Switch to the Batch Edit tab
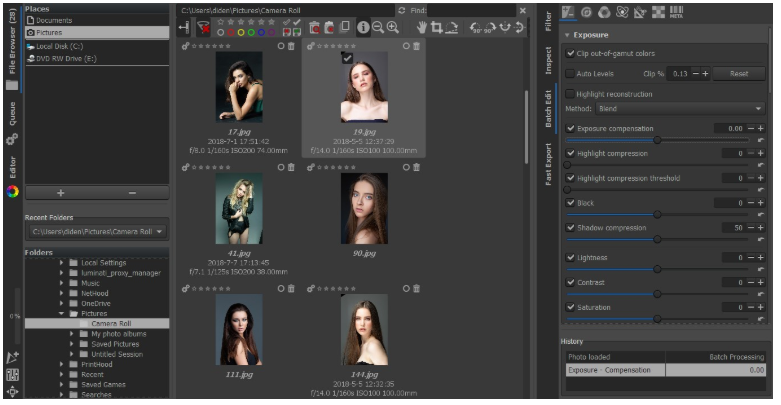 (x=547, y=108)
